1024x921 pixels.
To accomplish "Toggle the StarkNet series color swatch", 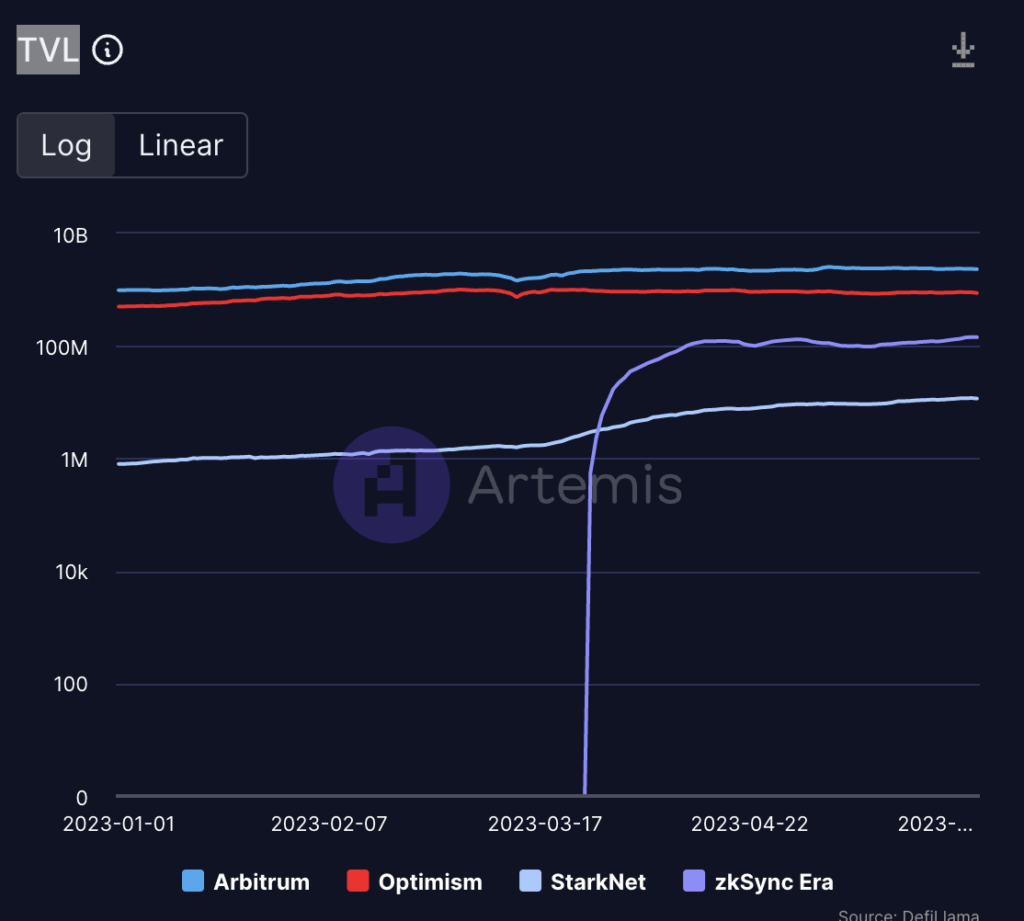I will [x=530, y=881].
